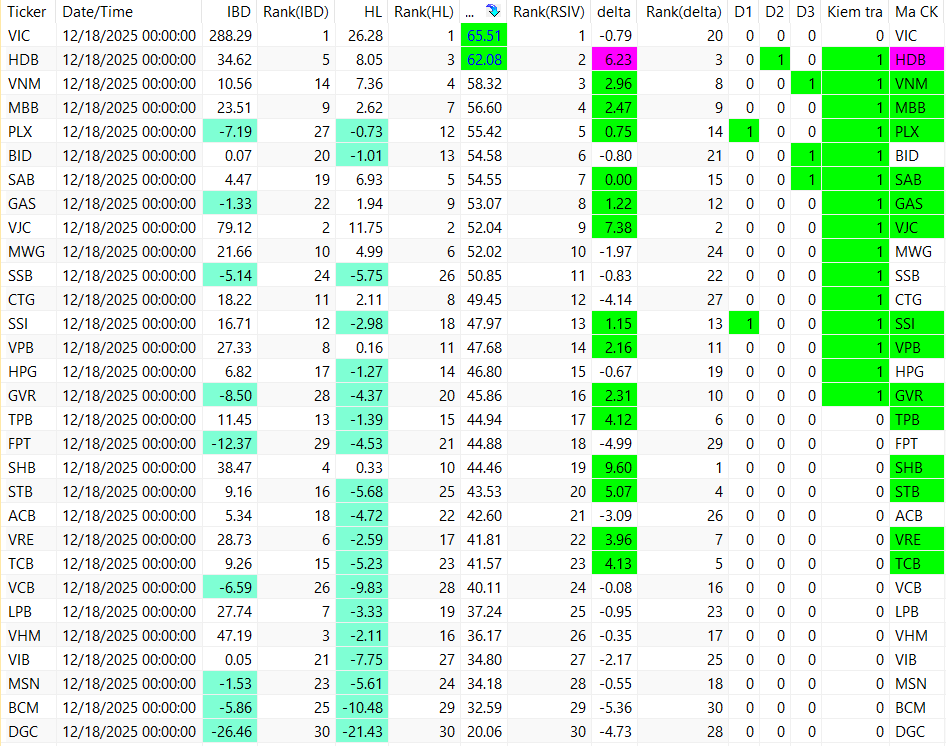Sort results by HL column header
This screenshot has width=946, height=746.
pyautogui.click(x=373, y=11)
